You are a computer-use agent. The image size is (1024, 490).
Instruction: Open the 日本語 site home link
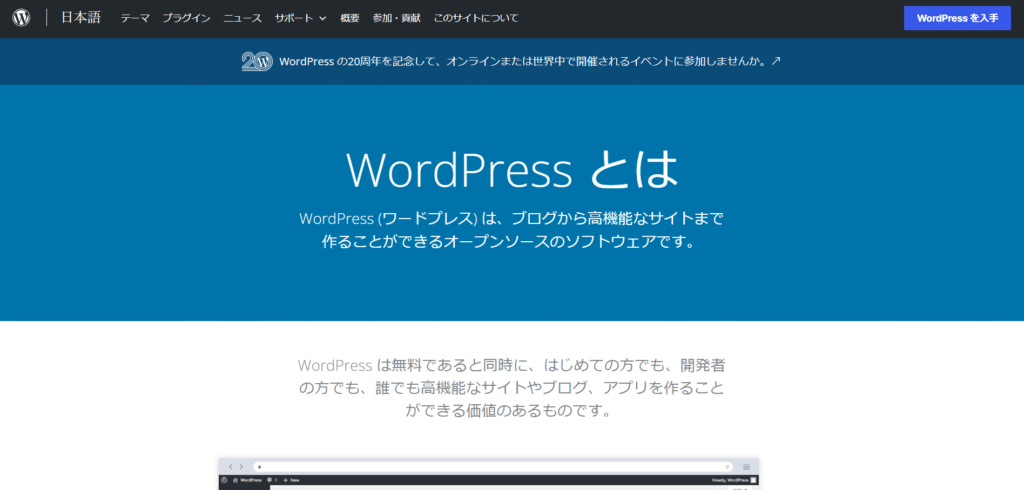pyautogui.click(x=81, y=18)
